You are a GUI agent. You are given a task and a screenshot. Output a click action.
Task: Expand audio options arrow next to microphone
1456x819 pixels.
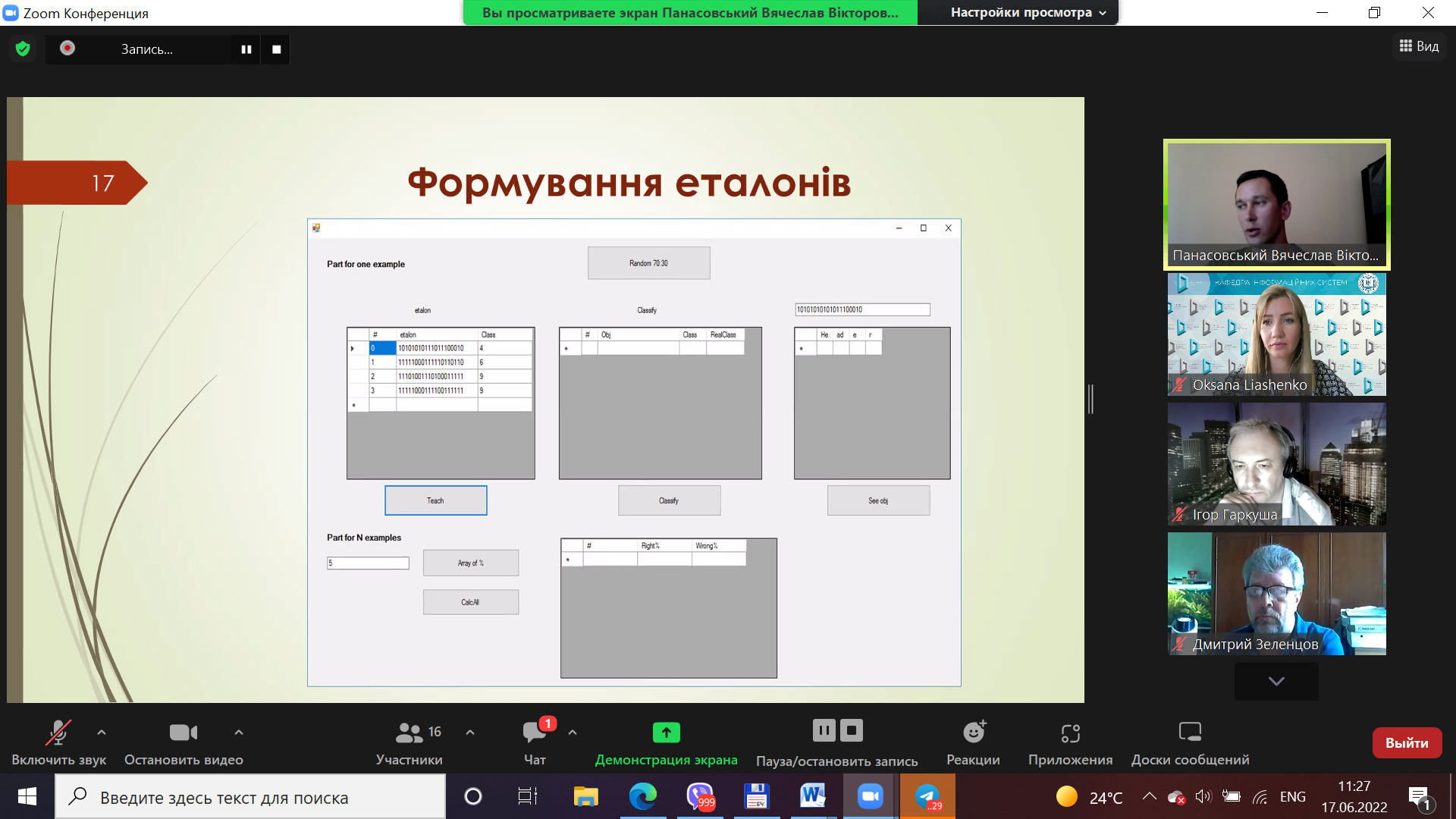102,732
